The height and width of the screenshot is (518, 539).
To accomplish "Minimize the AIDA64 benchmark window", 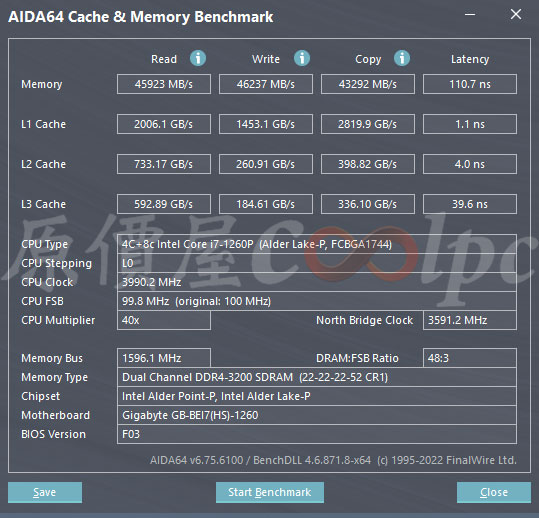I will pyautogui.click(x=470, y=15).
